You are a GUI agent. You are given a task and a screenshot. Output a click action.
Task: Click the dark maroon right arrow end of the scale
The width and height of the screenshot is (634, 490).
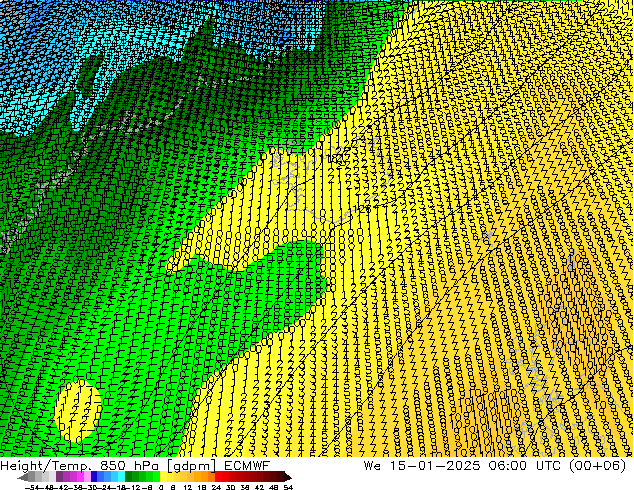coord(288,477)
